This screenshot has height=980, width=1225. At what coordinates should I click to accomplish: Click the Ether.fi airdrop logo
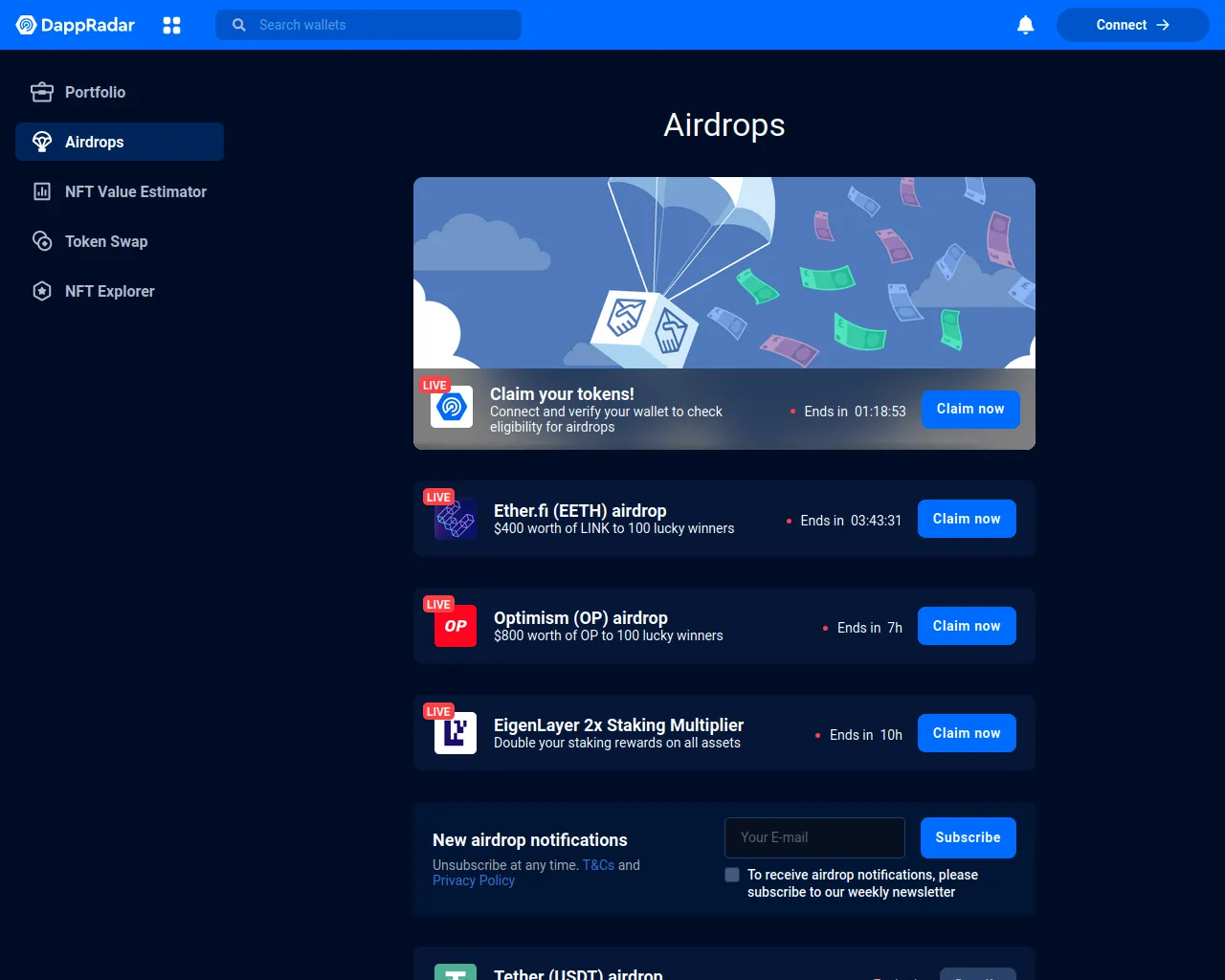coord(456,519)
